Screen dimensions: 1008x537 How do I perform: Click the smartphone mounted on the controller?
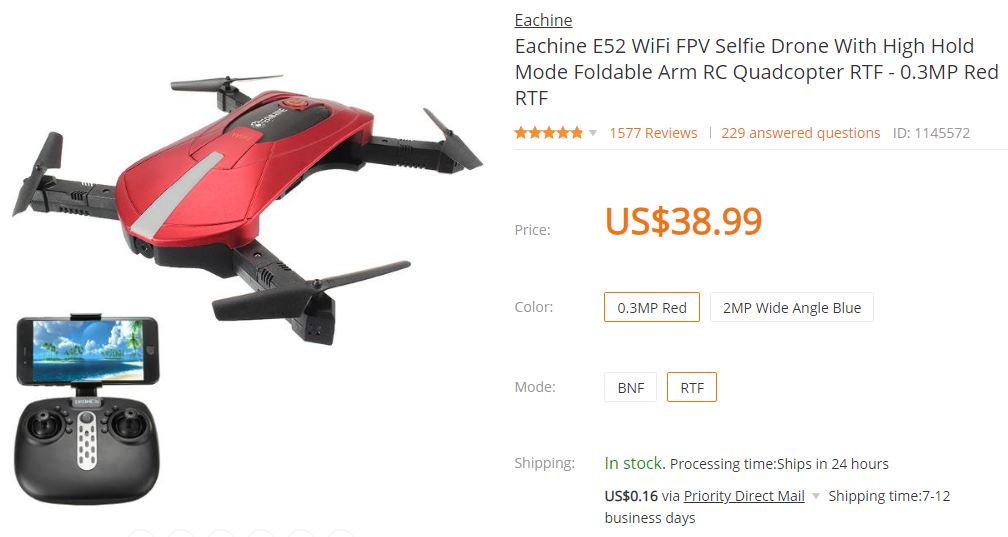tap(87, 350)
